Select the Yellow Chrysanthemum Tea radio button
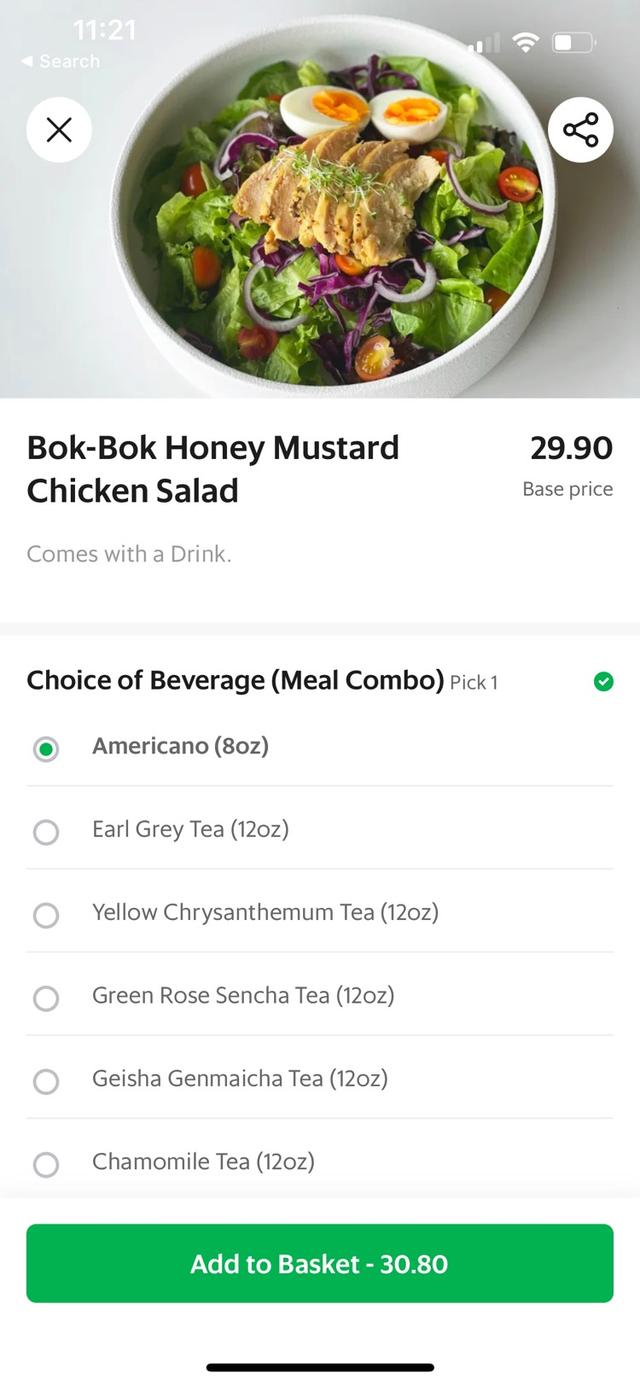This screenshot has height=1385, width=640. pos(46,915)
